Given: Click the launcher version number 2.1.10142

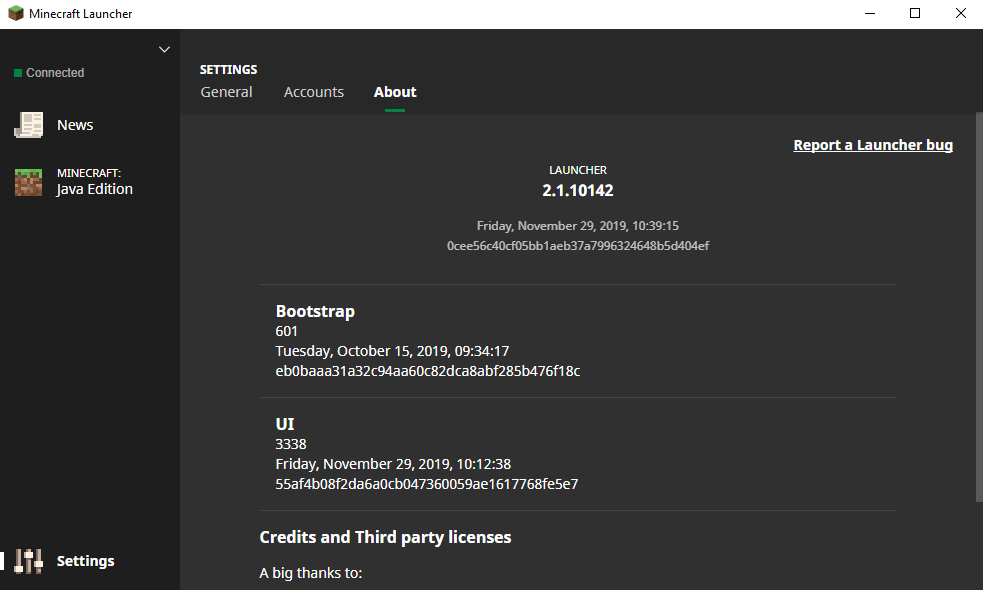Looking at the screenshot, I should (577, 190).
